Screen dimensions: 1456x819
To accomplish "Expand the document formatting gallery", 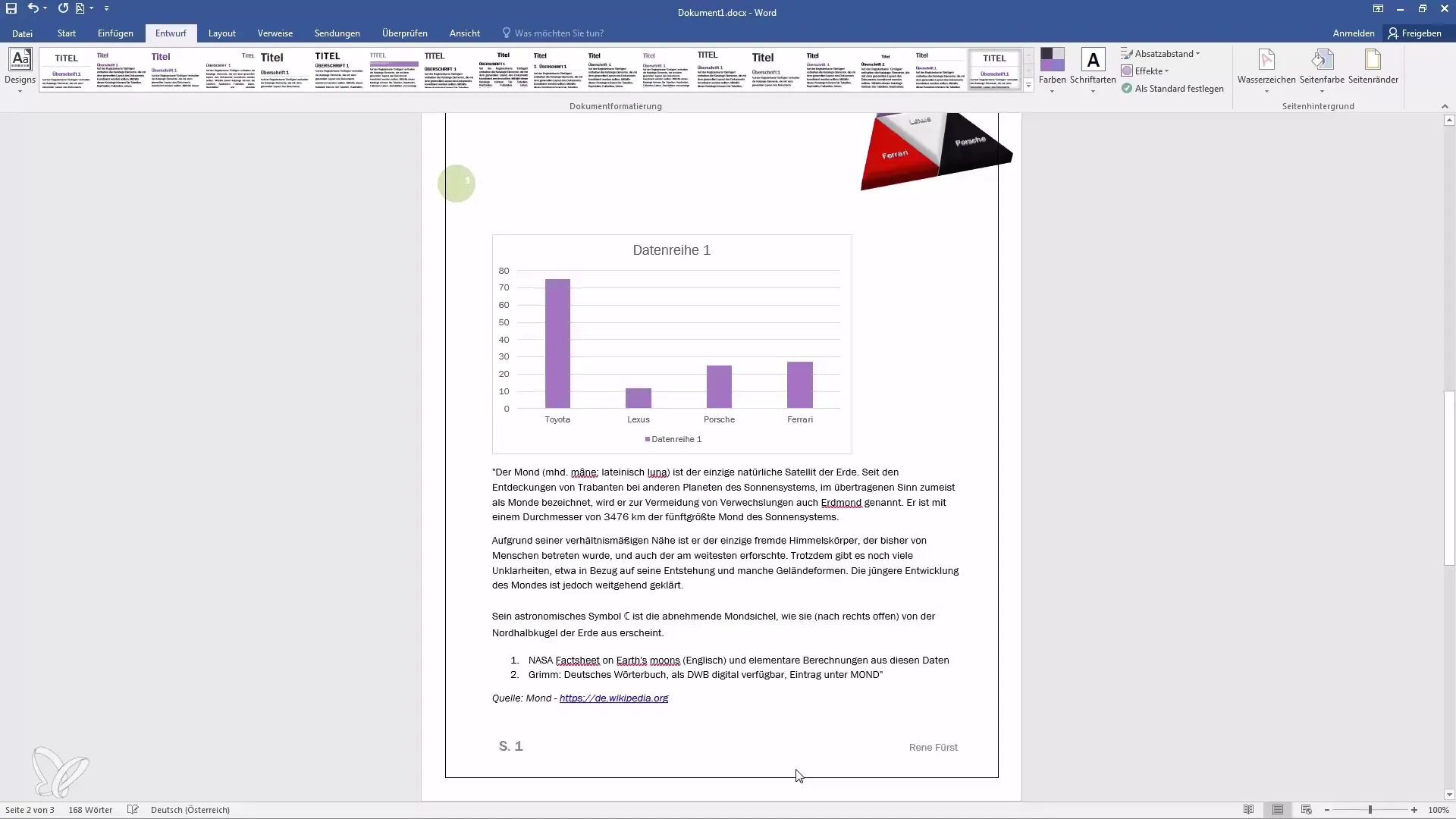I will pos(1029,86).
